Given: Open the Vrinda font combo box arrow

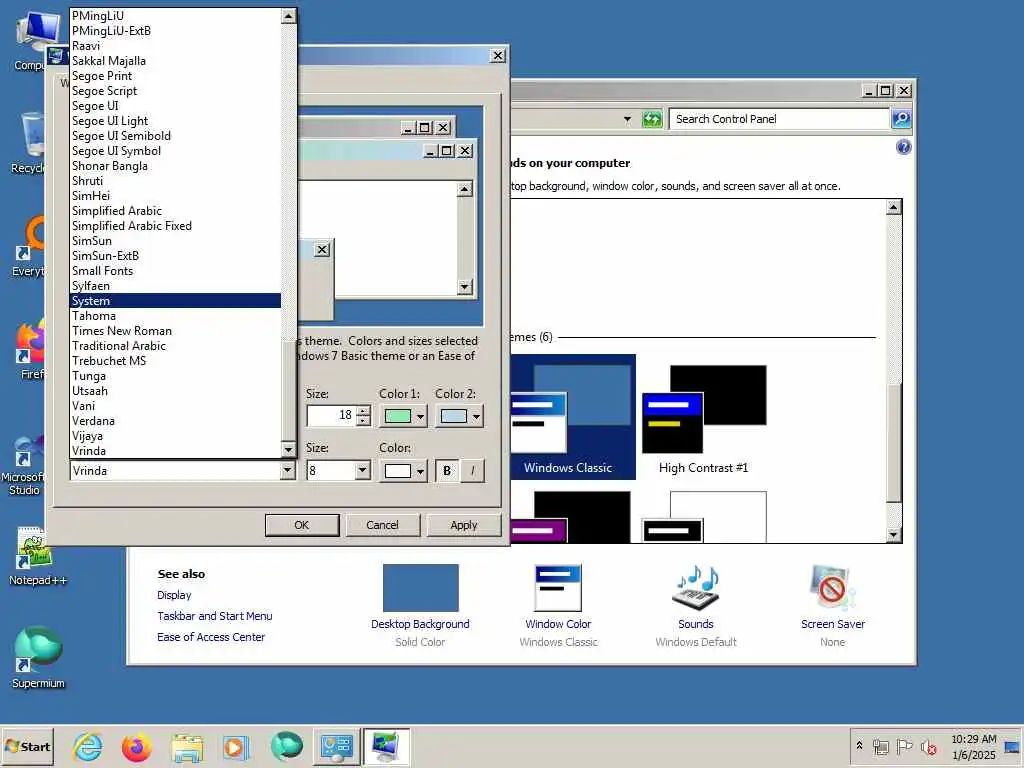Looking at the screenshot, I should click(x=287, y=470).
